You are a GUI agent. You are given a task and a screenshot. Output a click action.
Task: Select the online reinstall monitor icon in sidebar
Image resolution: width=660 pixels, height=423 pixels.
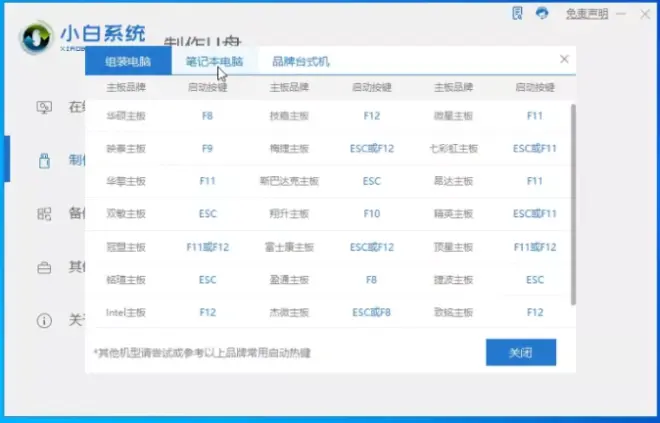coord(44,107)
